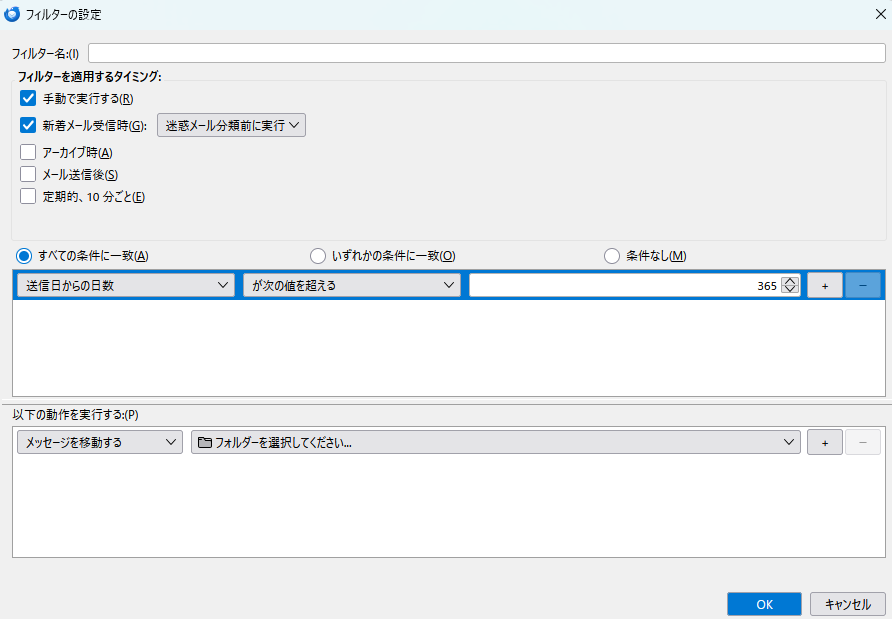The image size is (892, 619).
Task: Enable the メール送信後 checkbox
Action: [28, 173]
